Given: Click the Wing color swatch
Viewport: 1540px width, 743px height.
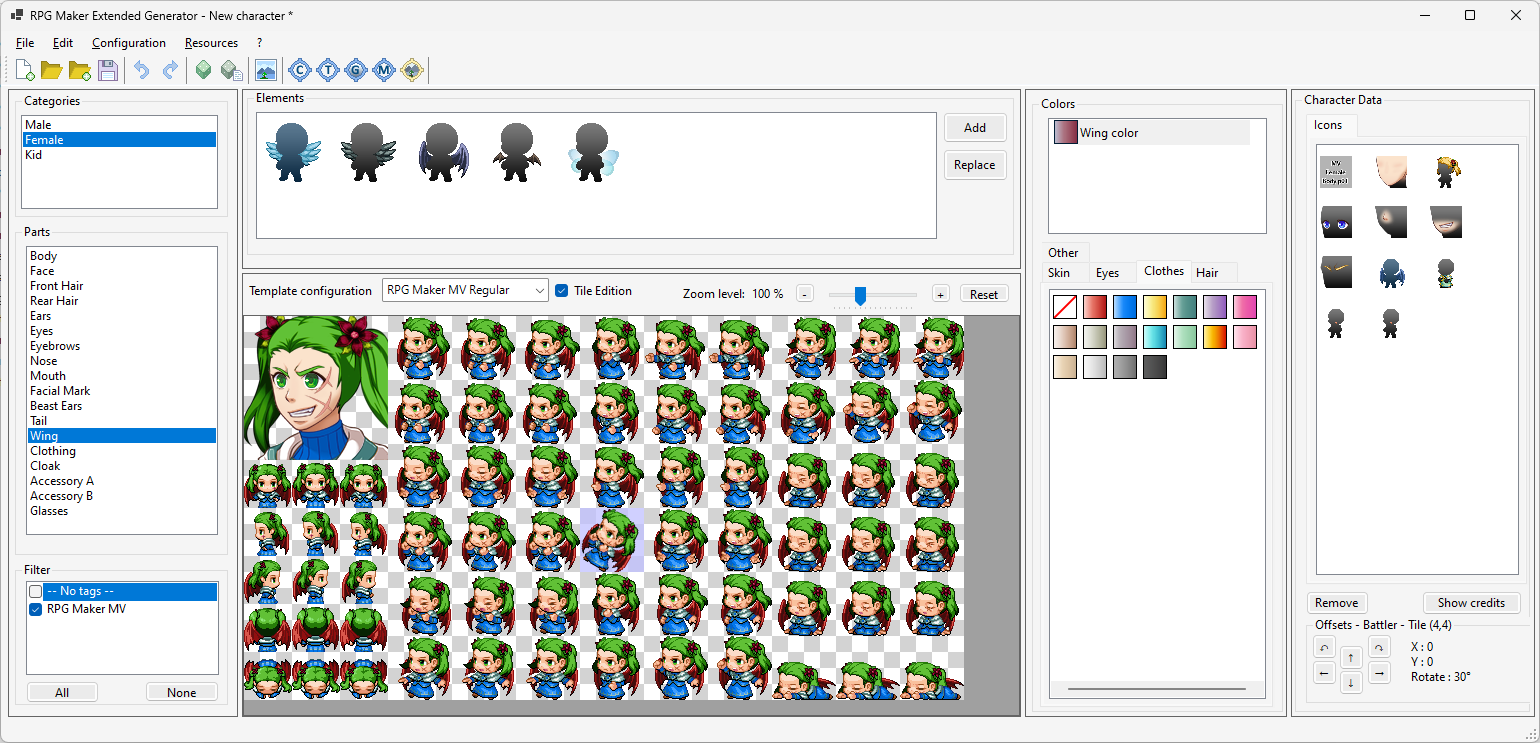Looking at the screenshot, I should 1066,133.
